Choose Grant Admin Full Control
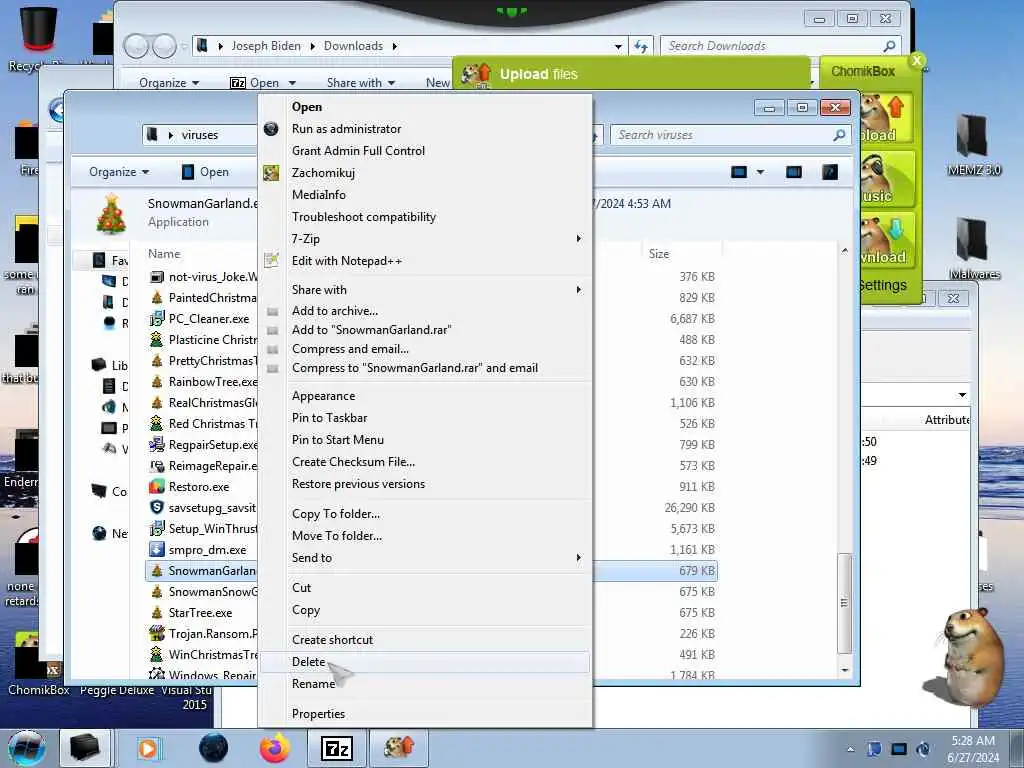Image resolution: width=1024 pixels, height=768 pixels. tap(358, 151)
